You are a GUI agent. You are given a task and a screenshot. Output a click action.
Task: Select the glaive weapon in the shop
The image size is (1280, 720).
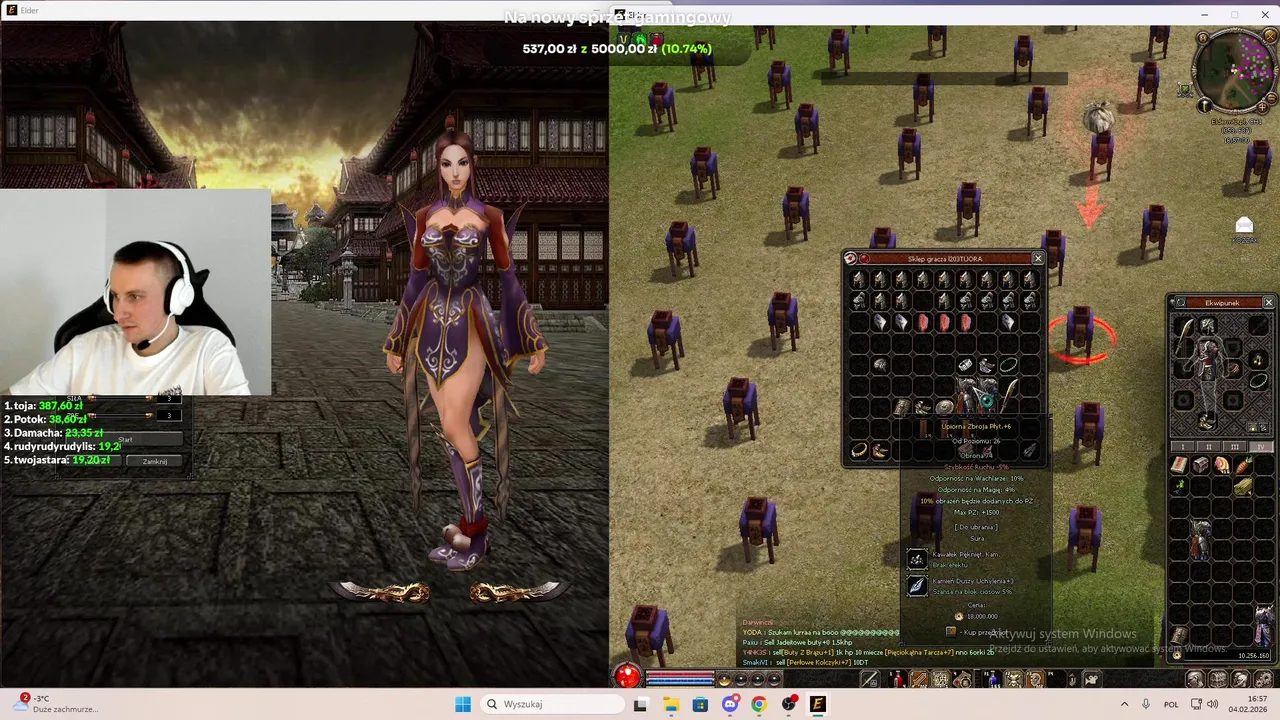pyautogui.click(x=1010, y=395)
